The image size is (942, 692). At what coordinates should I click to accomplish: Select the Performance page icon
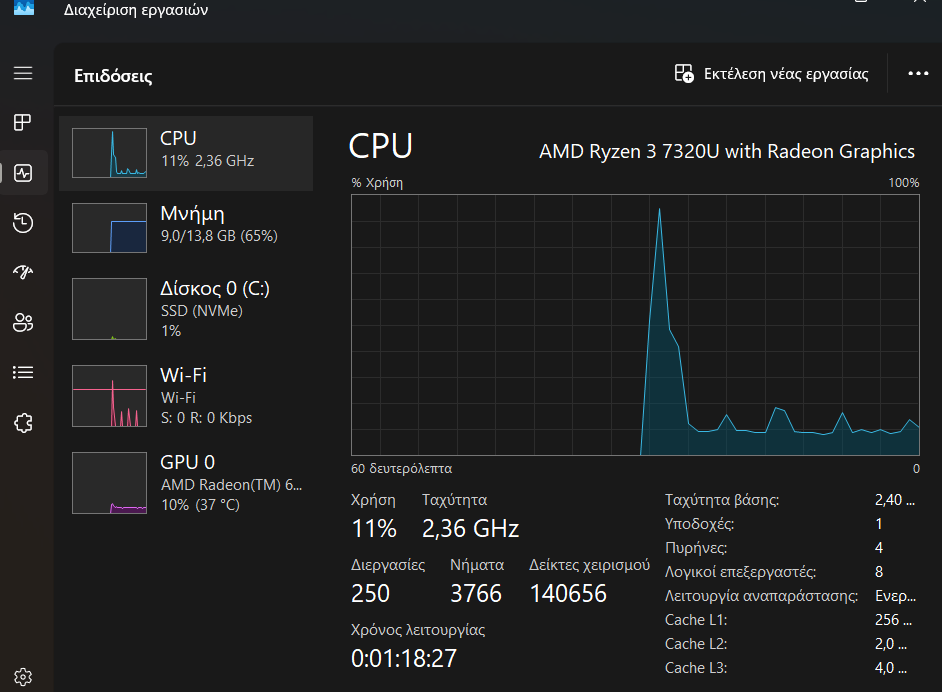click(x=23, y=173)
